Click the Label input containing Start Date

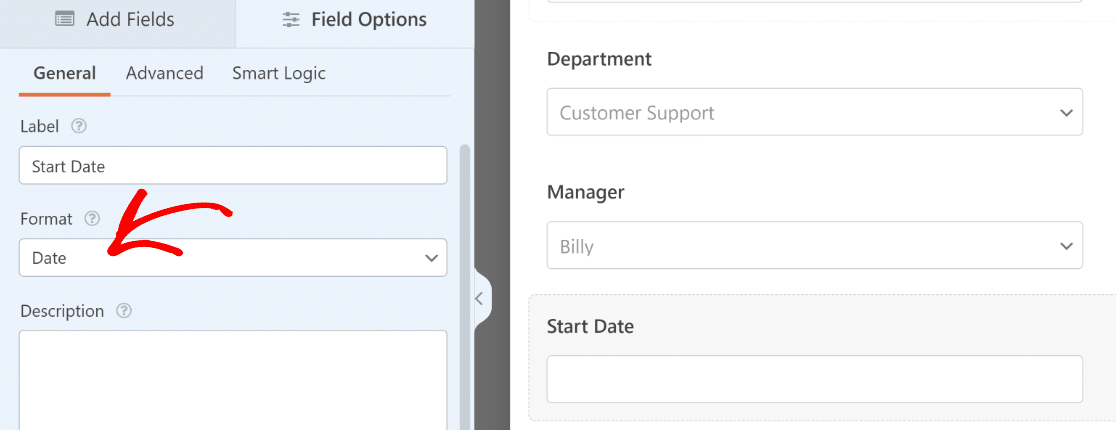coord(233,166)
